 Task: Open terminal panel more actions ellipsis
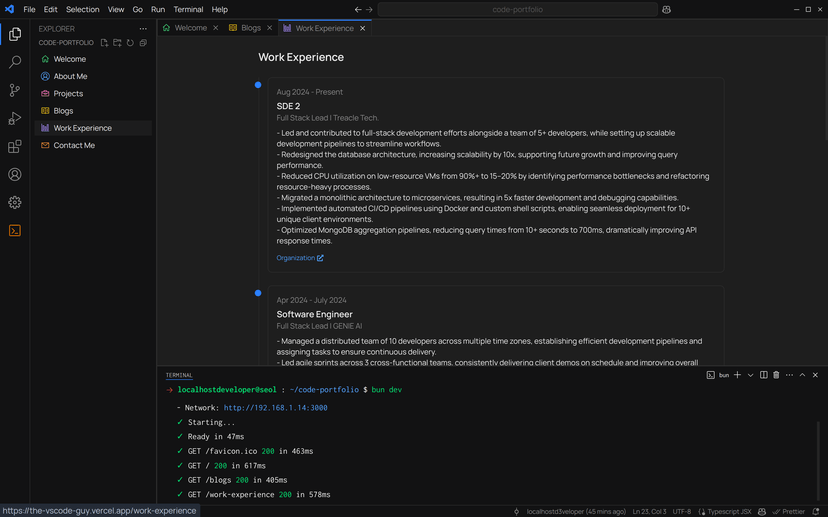(789, 375)
